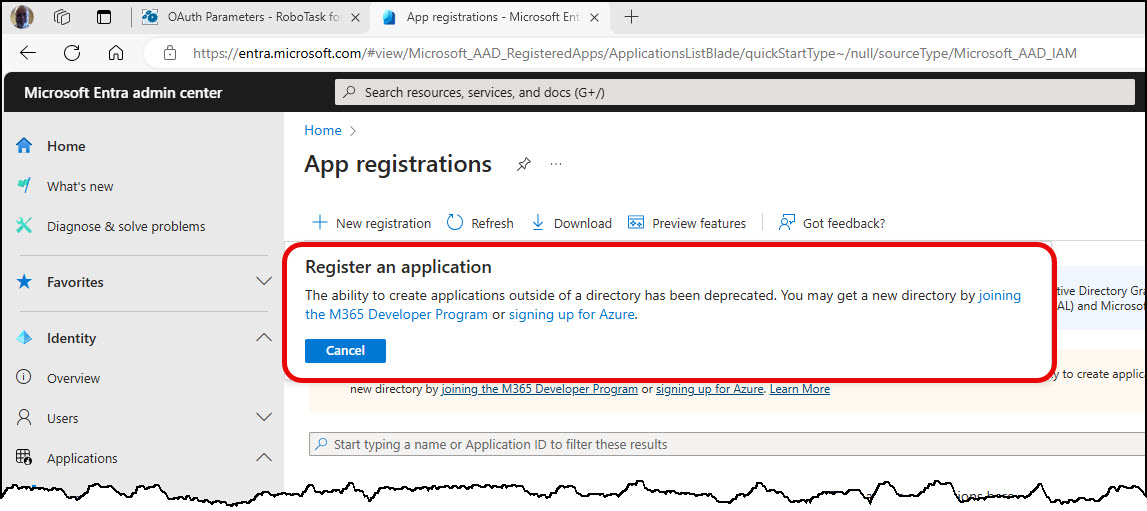The image size is (1147, 511).
Task: Open Diagnose & solve problems
Action: point(125,226)
